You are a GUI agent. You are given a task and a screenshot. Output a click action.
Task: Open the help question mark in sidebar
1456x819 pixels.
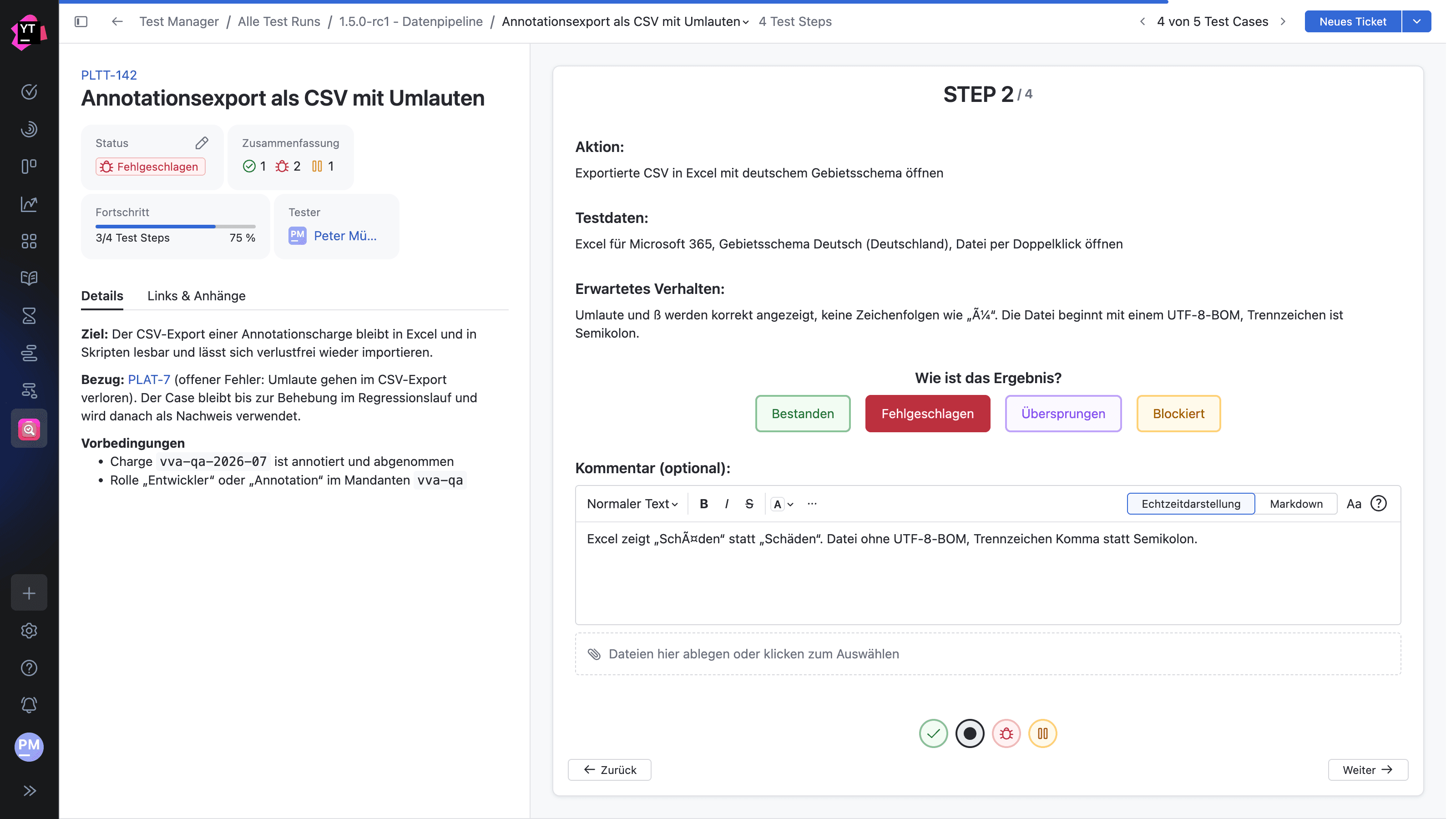click(x=29, y=668)
